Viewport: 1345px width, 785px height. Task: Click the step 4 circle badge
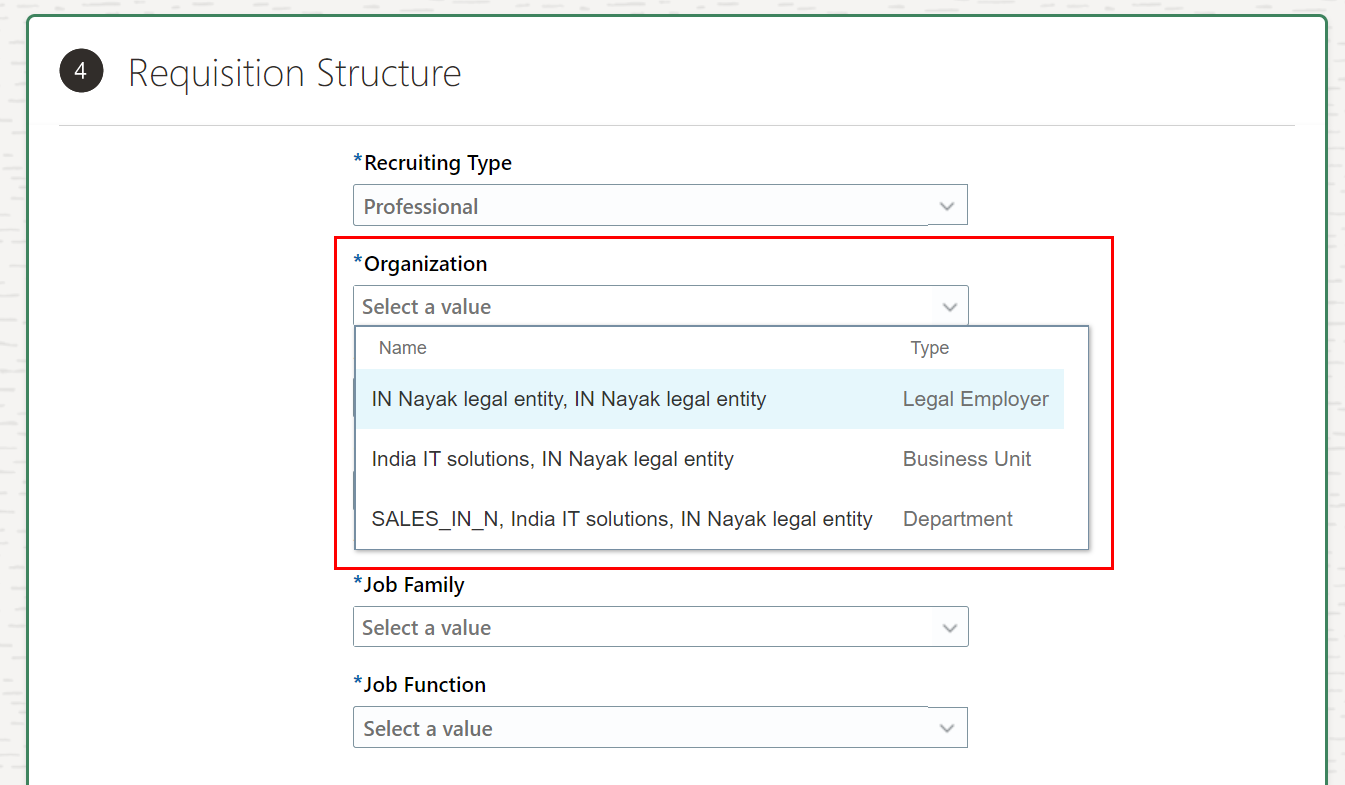tap(81, 71)
